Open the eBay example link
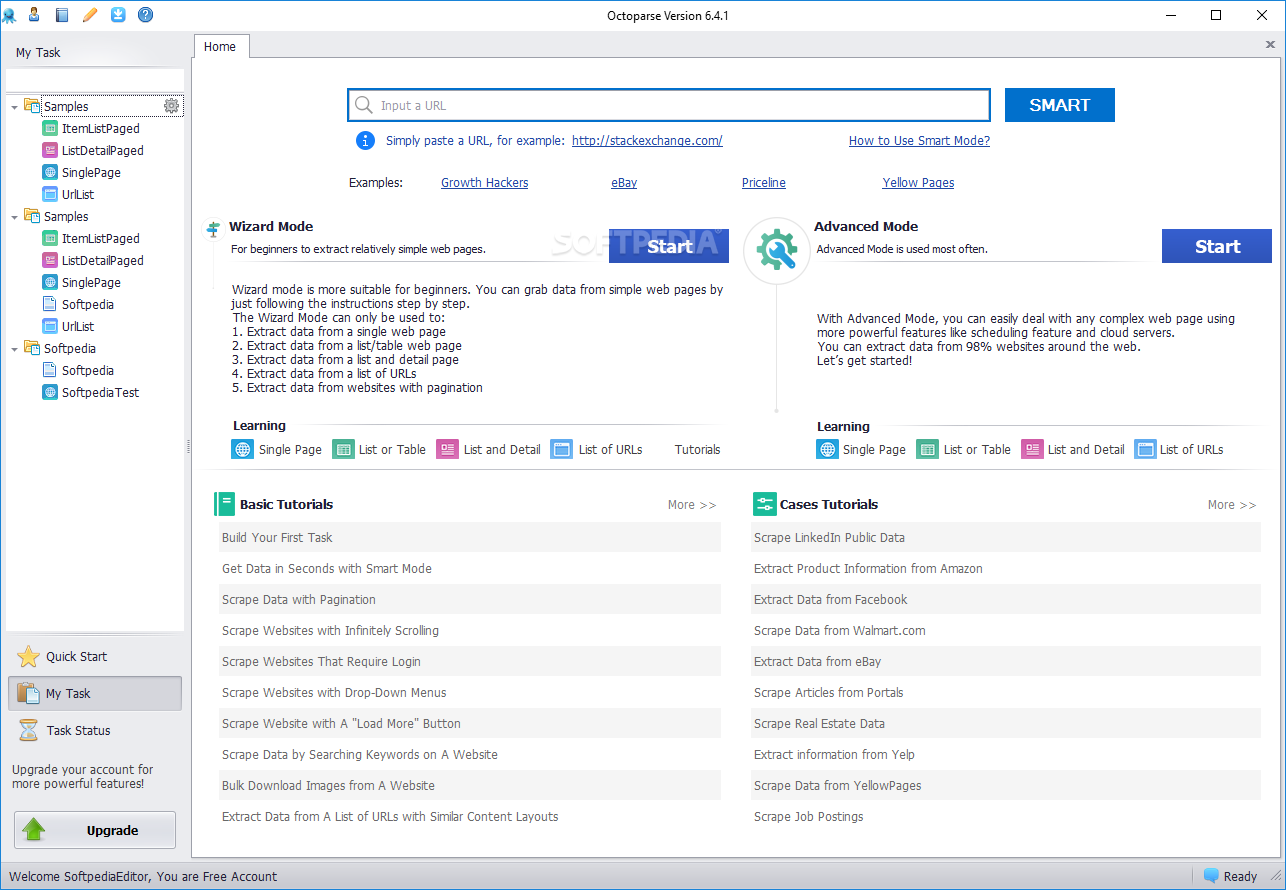1286x890 pixels. (624, 183)
